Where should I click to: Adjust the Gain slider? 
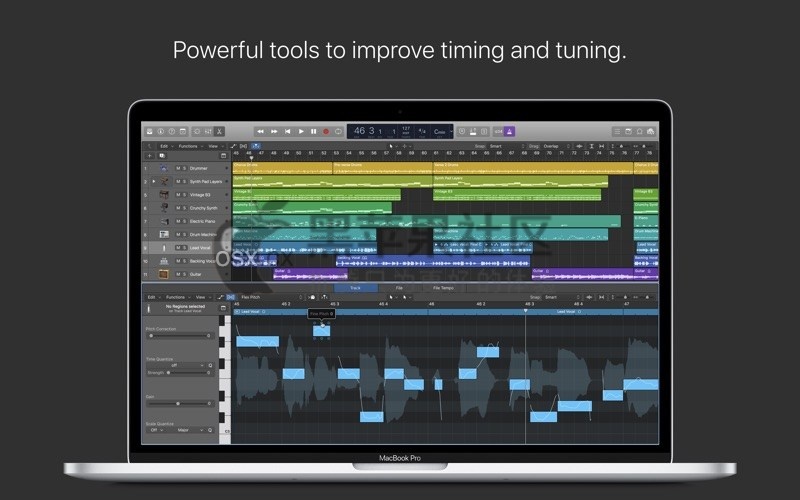click(x=180, y=404)
